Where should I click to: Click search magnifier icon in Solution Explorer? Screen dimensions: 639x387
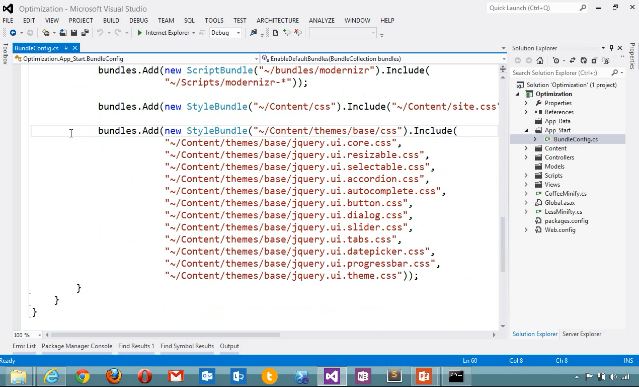[615, 73]
